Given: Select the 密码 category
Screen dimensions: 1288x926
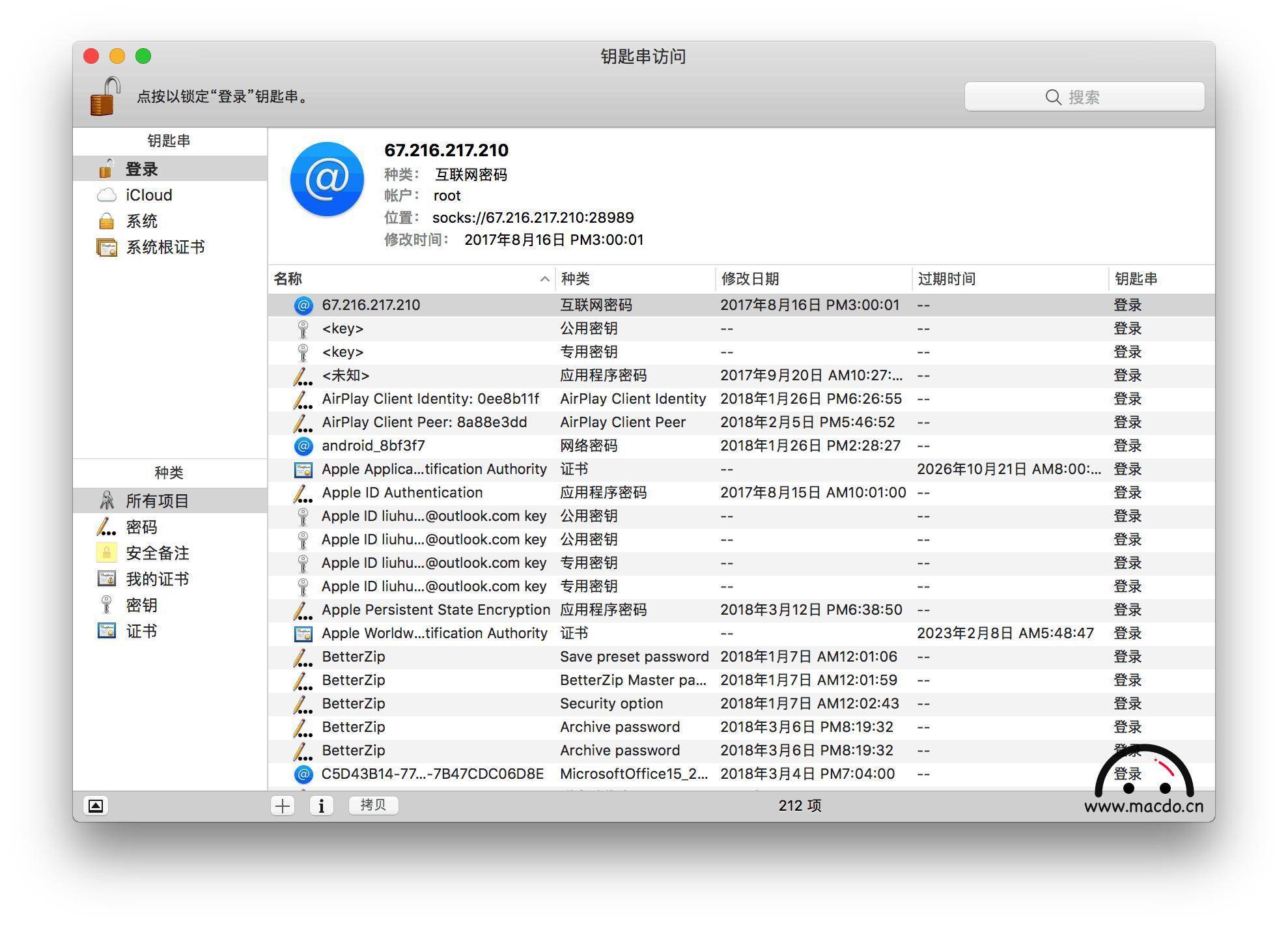Looking at the screenshot, I should tap(141, 527).
